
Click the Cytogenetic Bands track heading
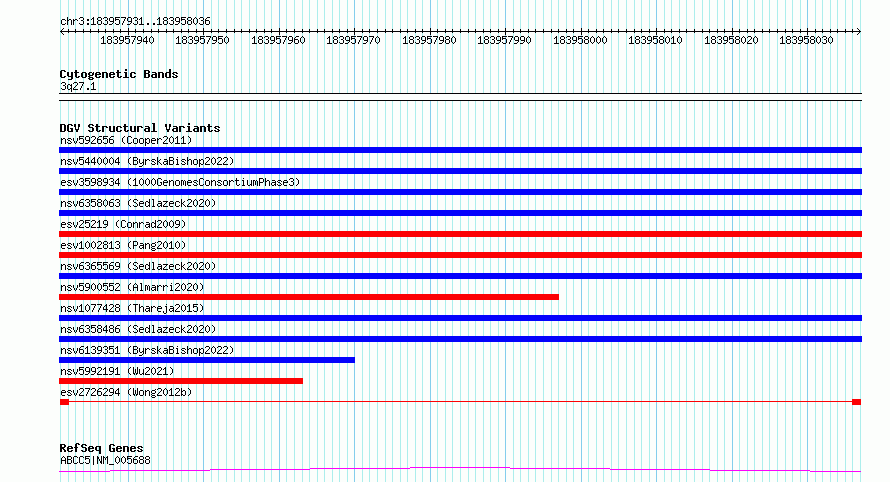(119, 74)
